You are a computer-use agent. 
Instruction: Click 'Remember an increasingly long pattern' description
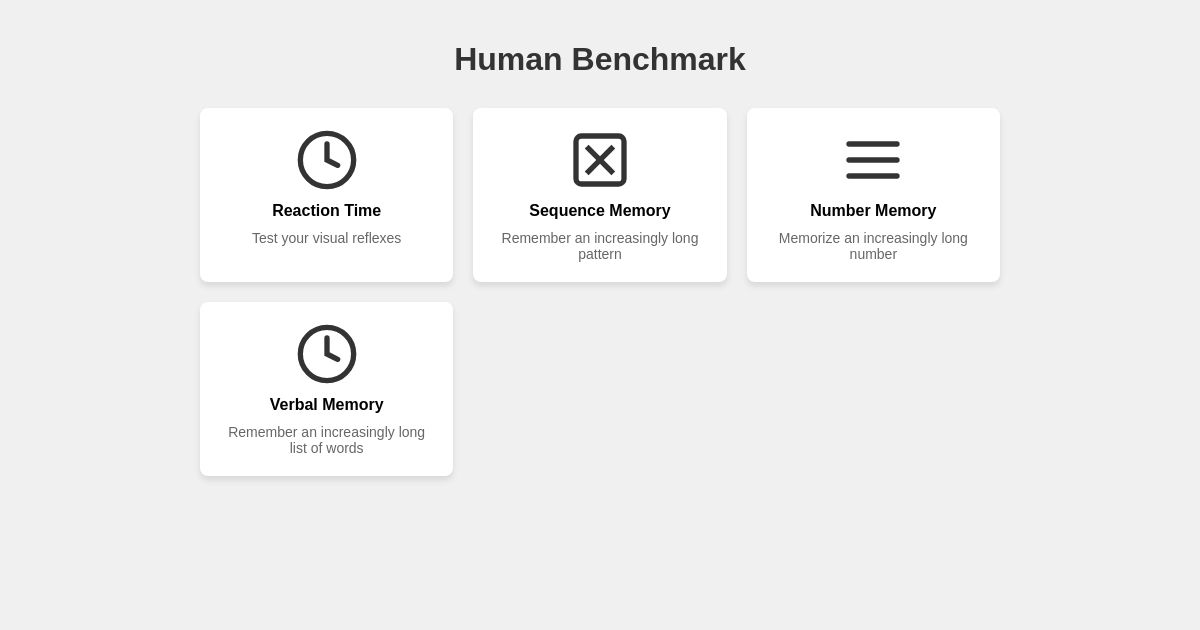pyautogui.click(x=600, y=246)
